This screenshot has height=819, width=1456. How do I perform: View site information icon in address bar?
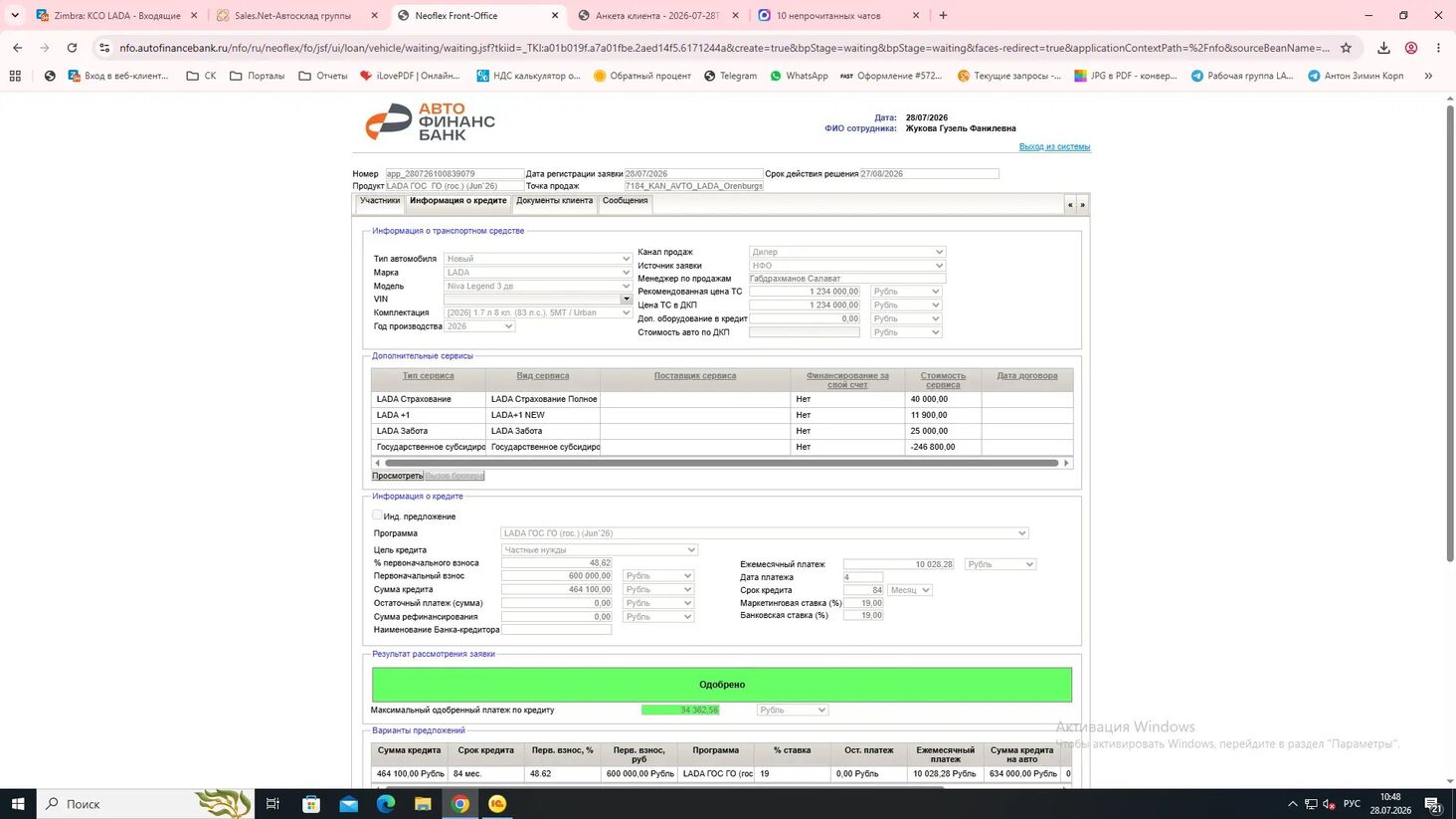104,48
